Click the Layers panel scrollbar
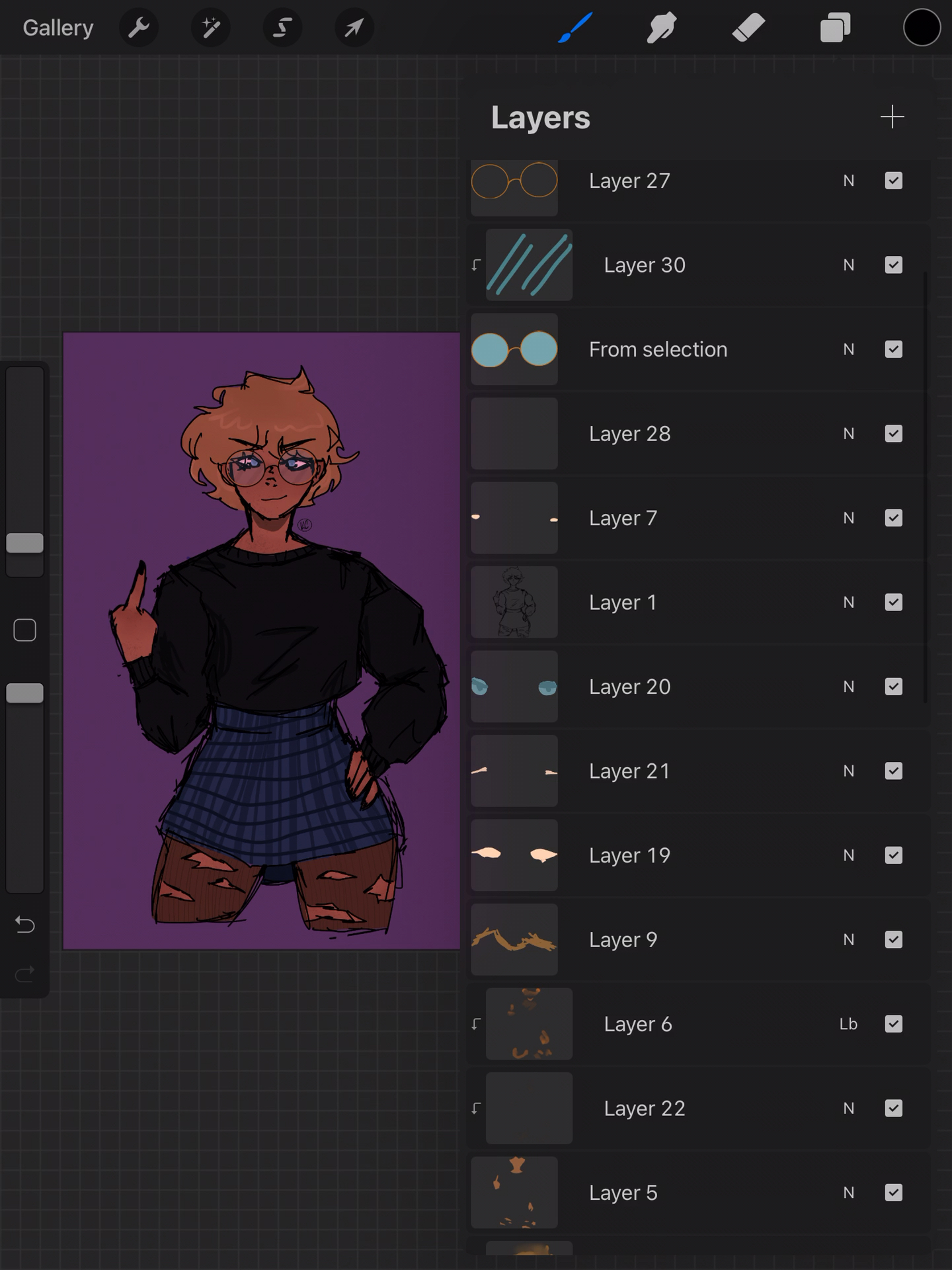This screenshot has width=952, height=1270. (925, 487)
